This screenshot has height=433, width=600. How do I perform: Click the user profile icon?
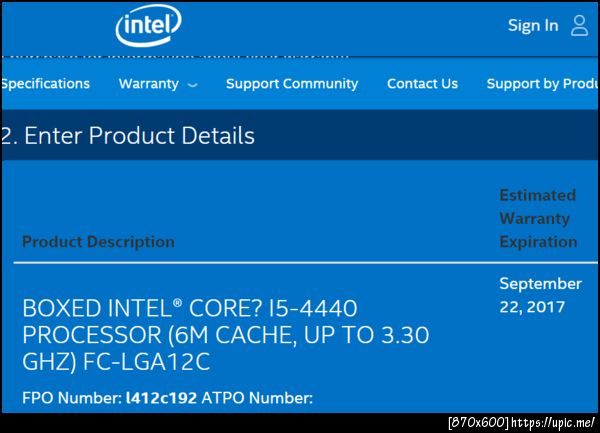[x=579, y=26]
